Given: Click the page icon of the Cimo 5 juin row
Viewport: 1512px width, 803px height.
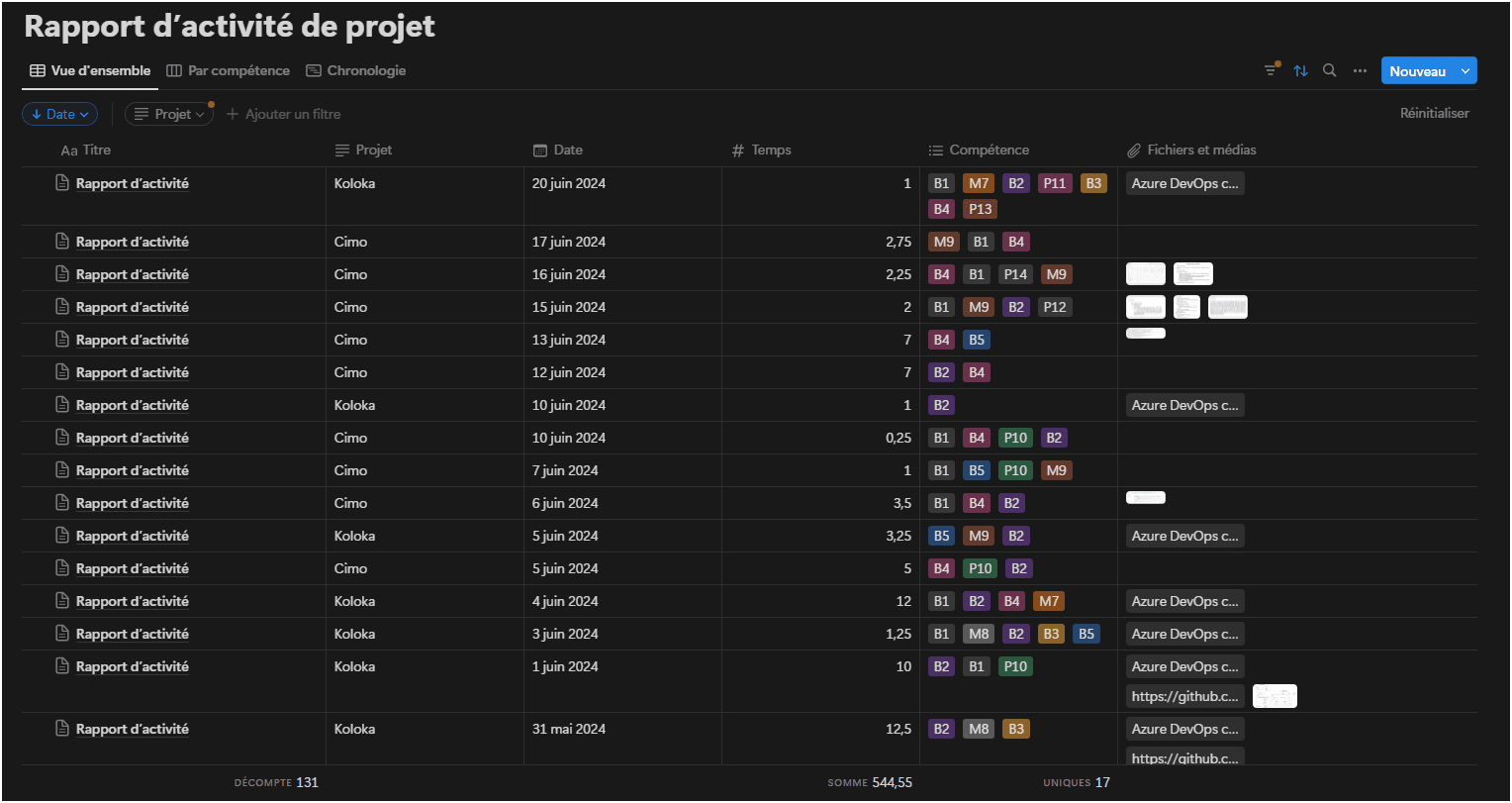Looking at the screenshot, I should (x=62, y=568).
